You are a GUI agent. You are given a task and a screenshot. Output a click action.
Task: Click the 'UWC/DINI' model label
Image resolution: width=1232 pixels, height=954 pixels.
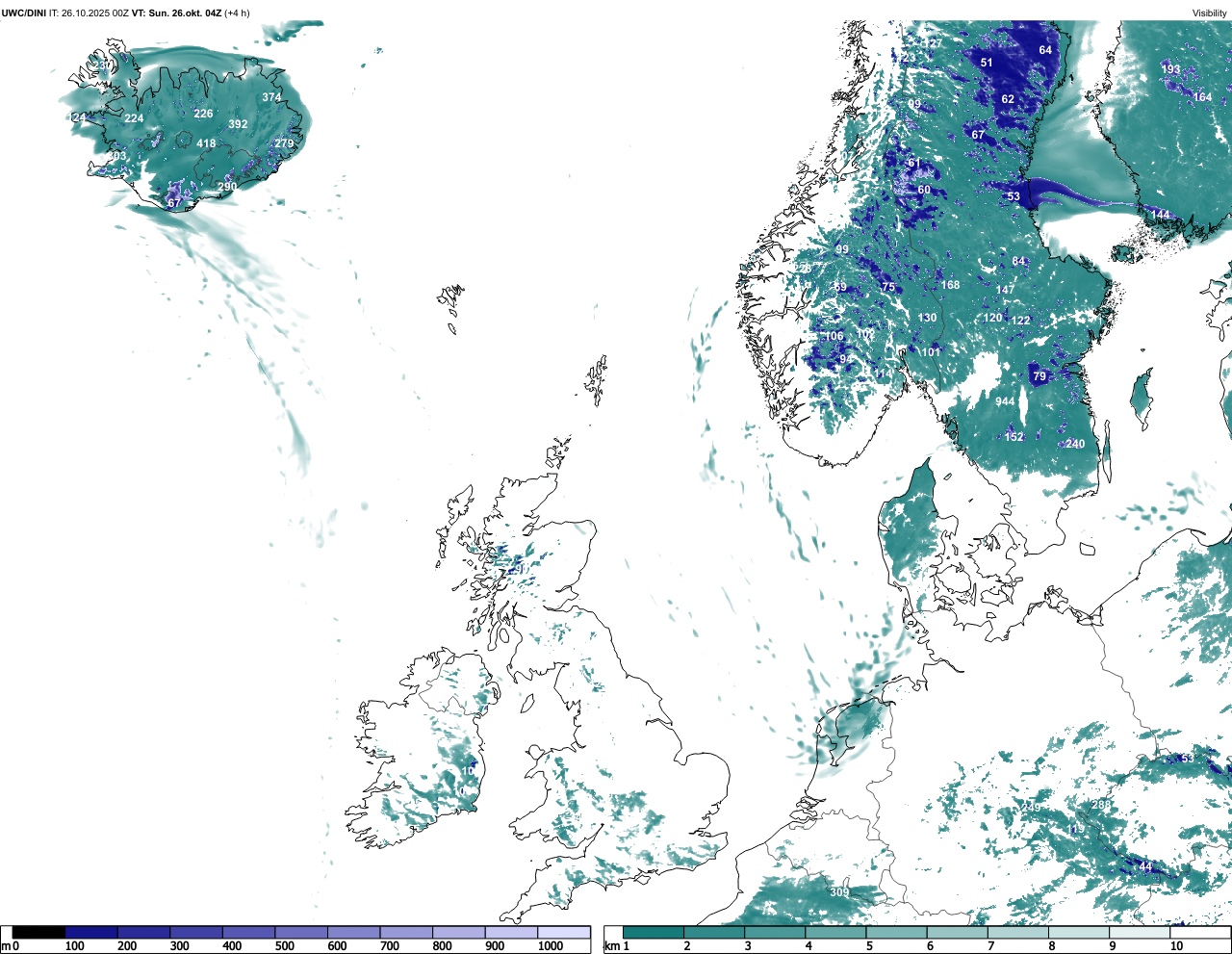click(x=23, y=13)
